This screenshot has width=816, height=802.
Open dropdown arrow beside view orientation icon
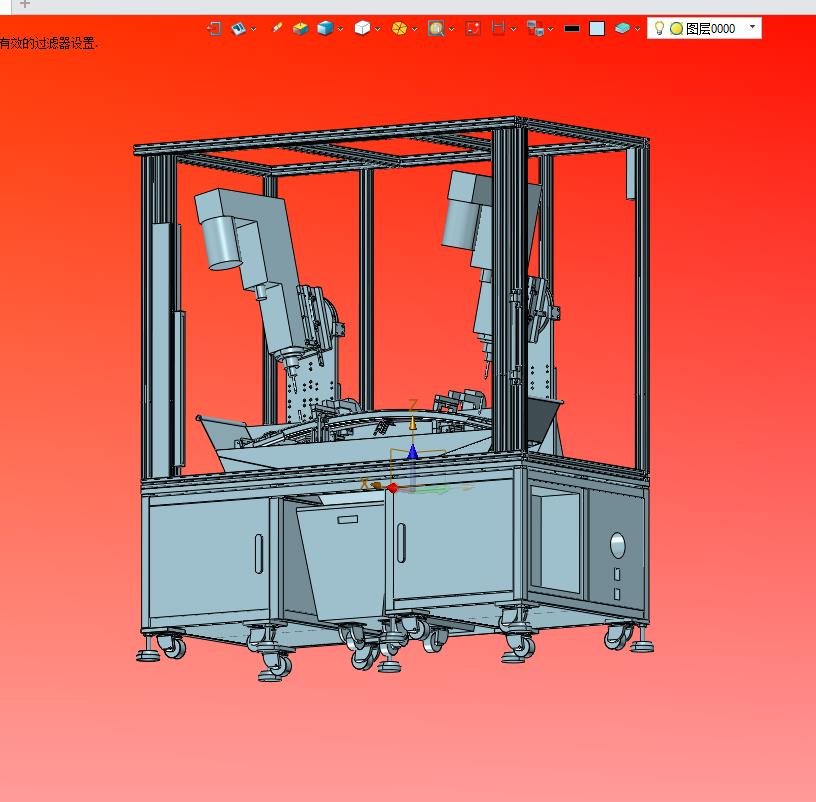click(x=253, y=29)
